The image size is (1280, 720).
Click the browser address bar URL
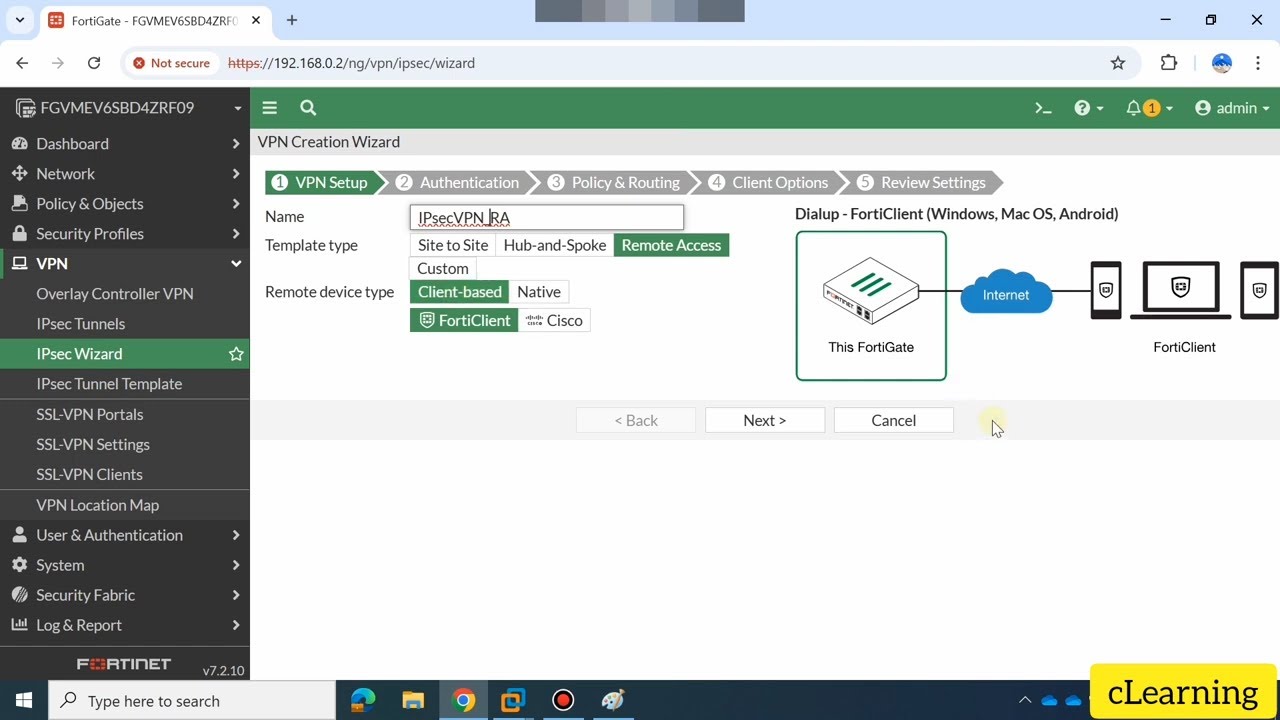(x=351, y=63)
